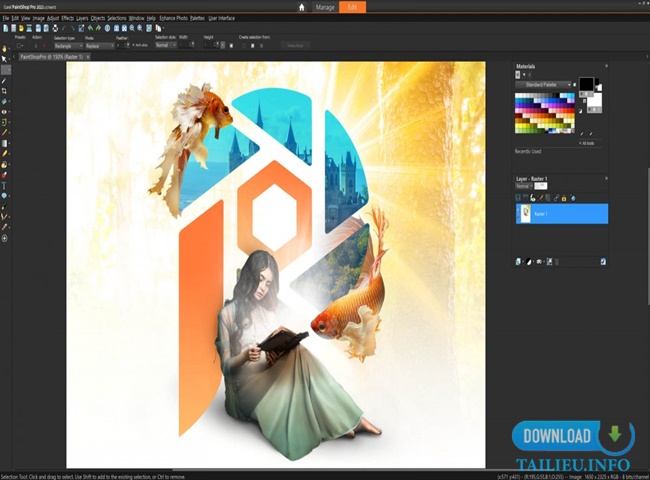Viewport: 650px width, 480px height.
Task: Select the Crop tool
Action: click(x=4, y=91)
